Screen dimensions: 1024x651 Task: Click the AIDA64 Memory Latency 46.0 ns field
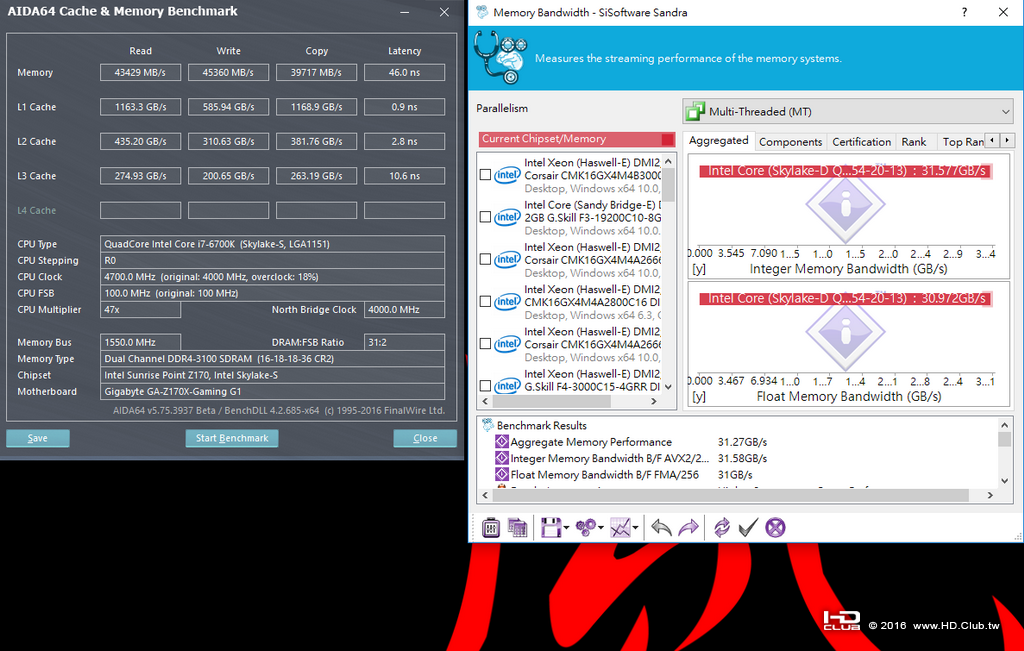[x=404, y=72]
